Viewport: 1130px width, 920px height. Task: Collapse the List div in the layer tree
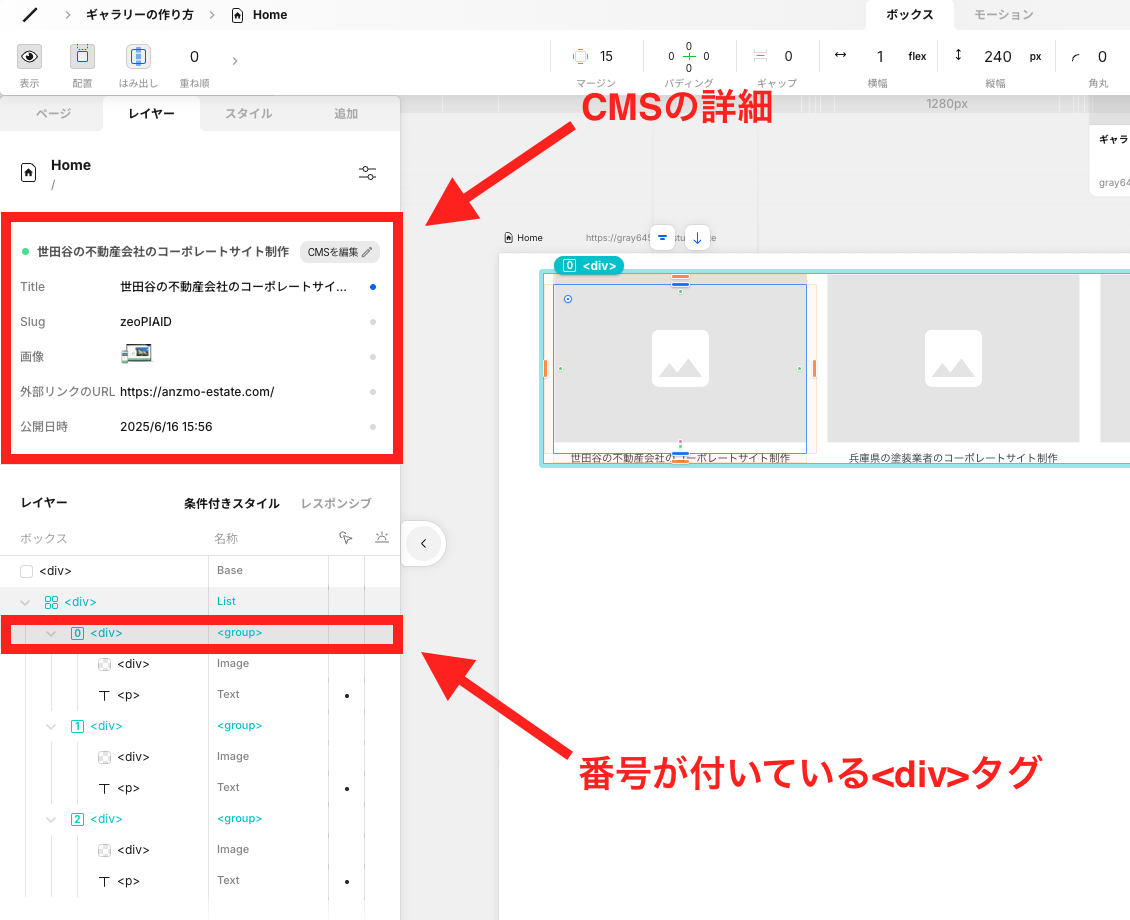[x=24, y=601]
